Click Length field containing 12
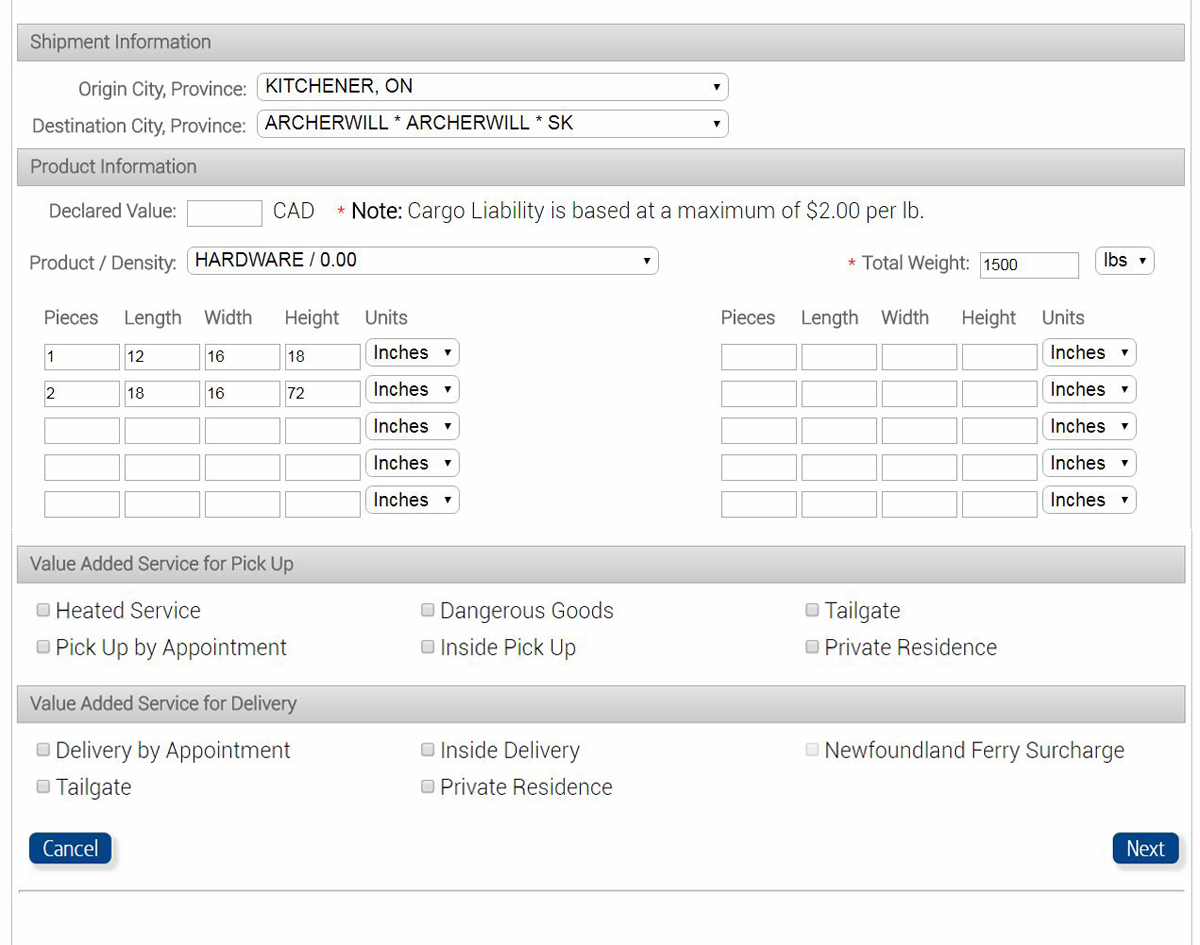Viewport: 1200px width, 945px height. pyautogui.click(x=162, y=357)
